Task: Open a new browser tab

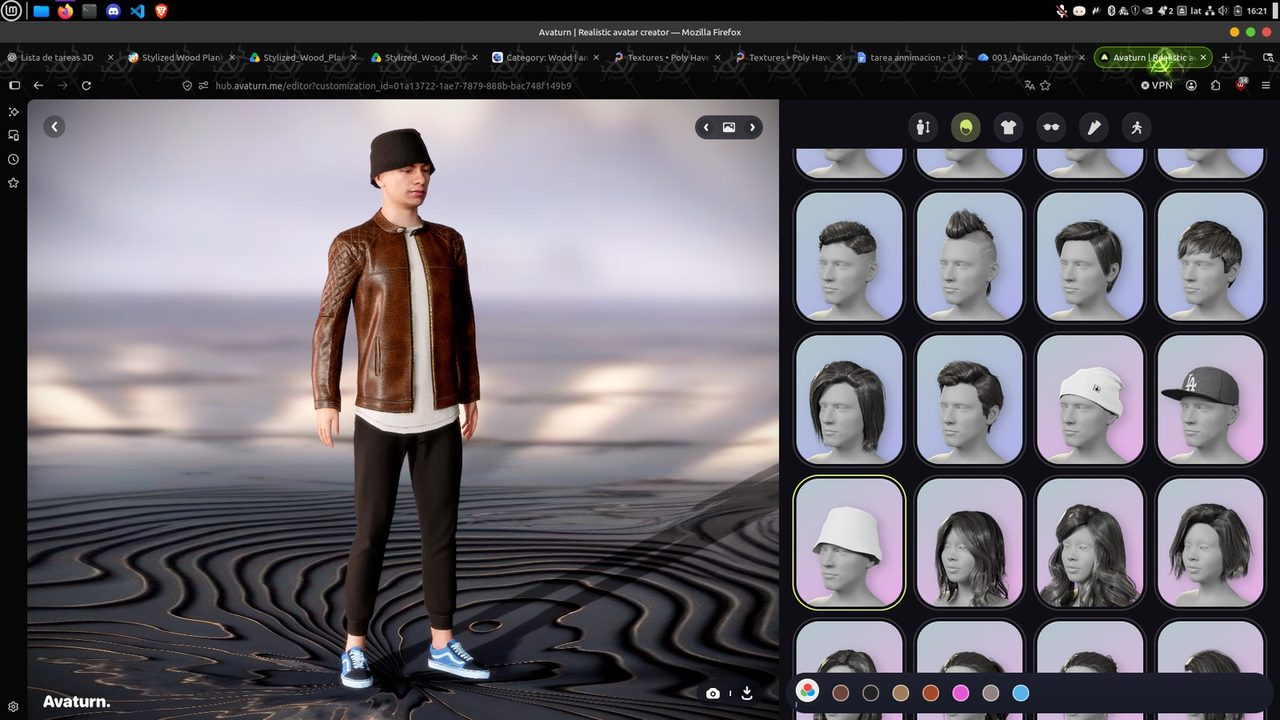Action: [1226, 58]
